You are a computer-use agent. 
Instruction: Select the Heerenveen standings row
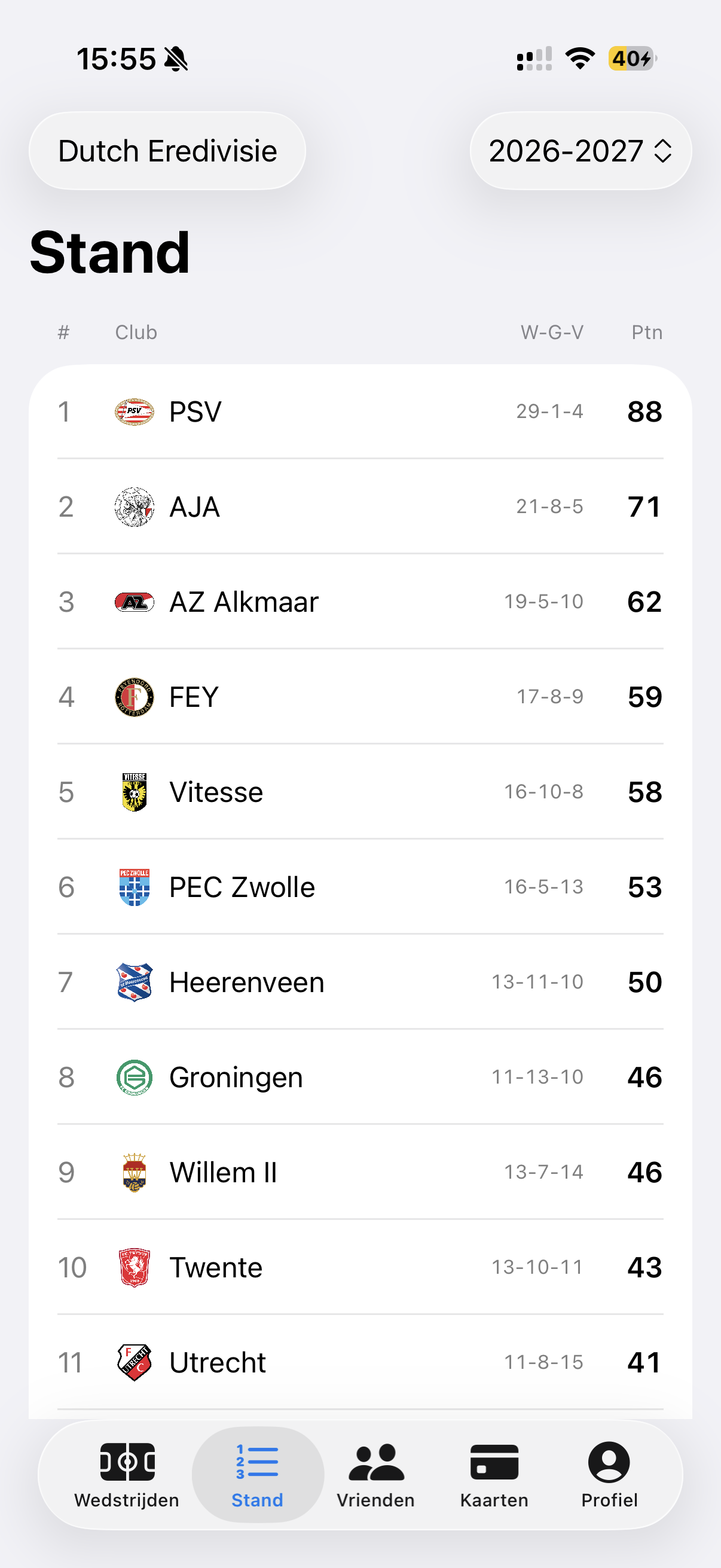coord(360,982)
